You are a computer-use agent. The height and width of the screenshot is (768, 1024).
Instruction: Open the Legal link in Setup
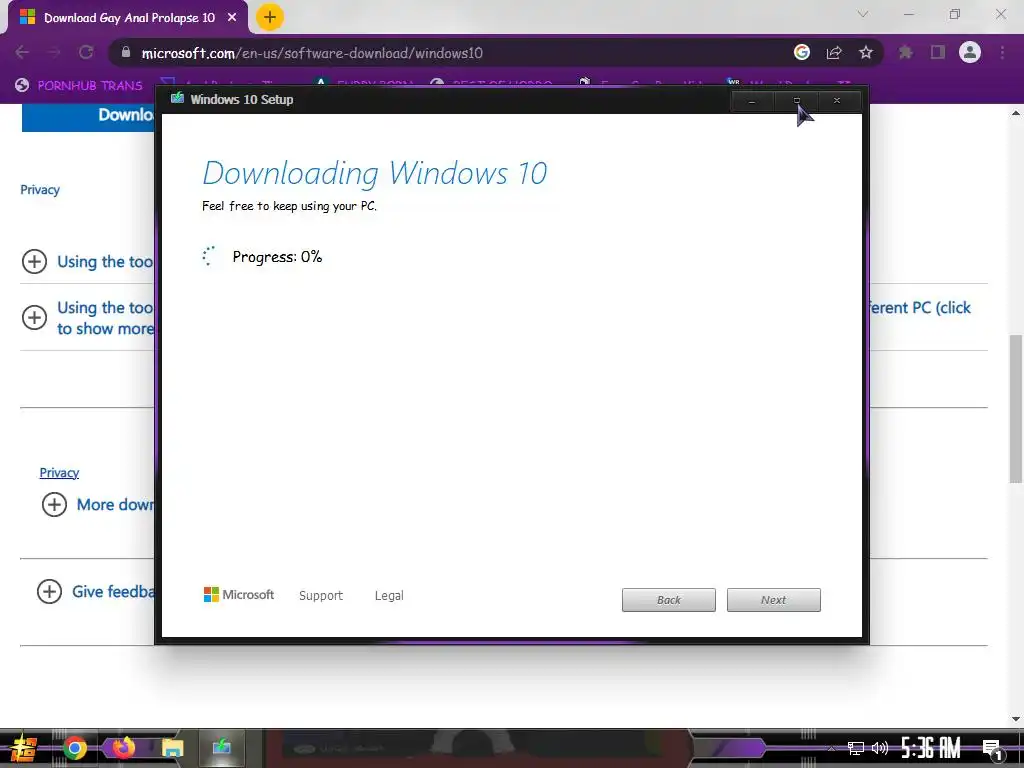pyautogui.click(x=389, y=596)
